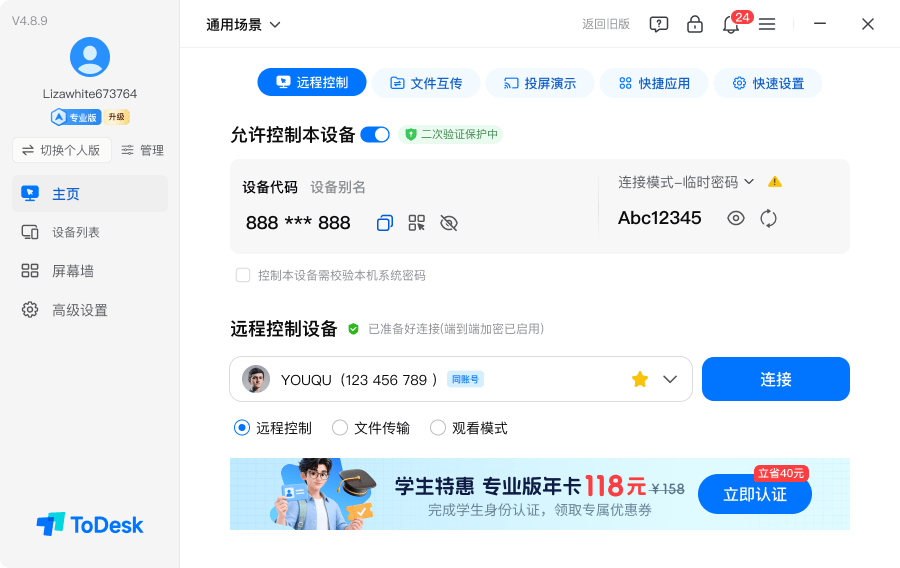900x568 pixels.
Task: Select 观看模式 radio button
Action: click(438, 428)
